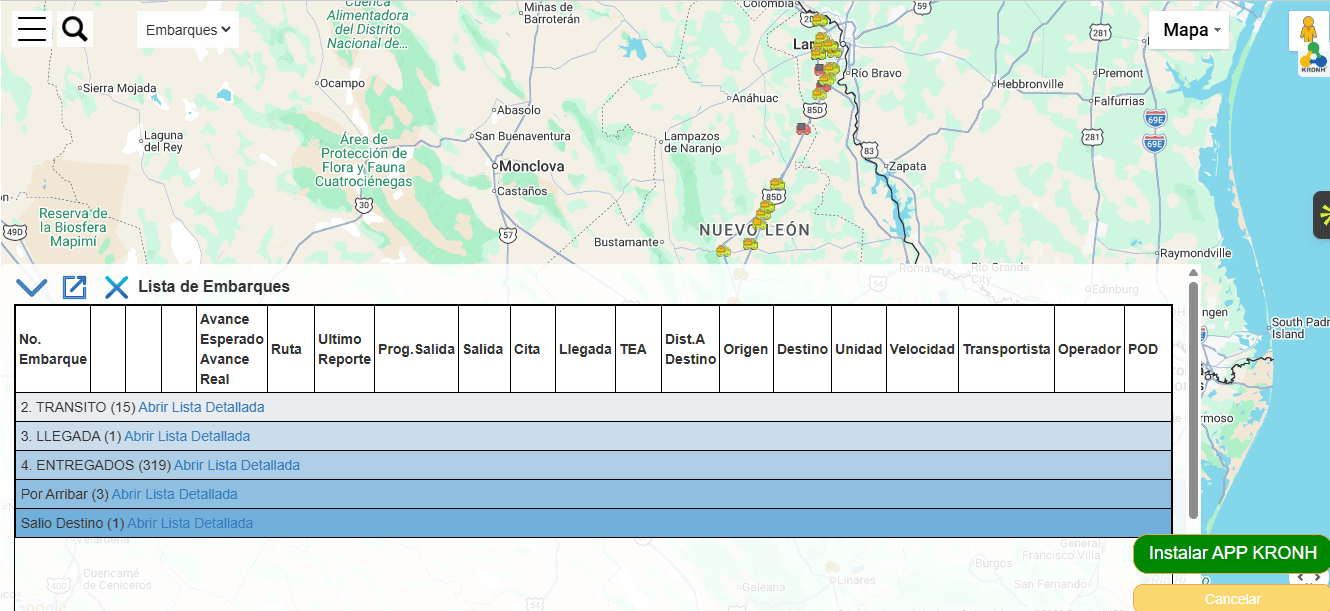This screenshot has height=611, width=1330.
Task: Open detailed list for 4. ENTREGADOS
Action: [237, 465]
